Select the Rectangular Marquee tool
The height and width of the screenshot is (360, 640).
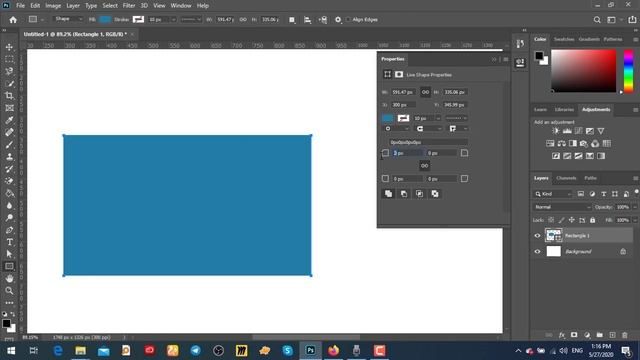coord(9,59)
